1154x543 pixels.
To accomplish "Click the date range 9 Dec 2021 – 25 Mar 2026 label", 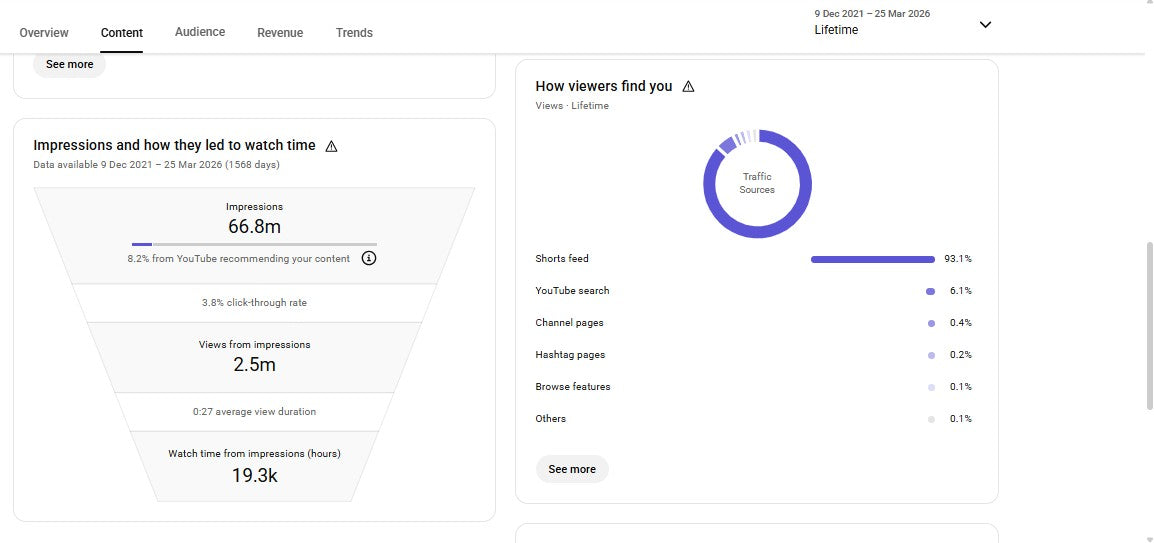I will [872, 13].
